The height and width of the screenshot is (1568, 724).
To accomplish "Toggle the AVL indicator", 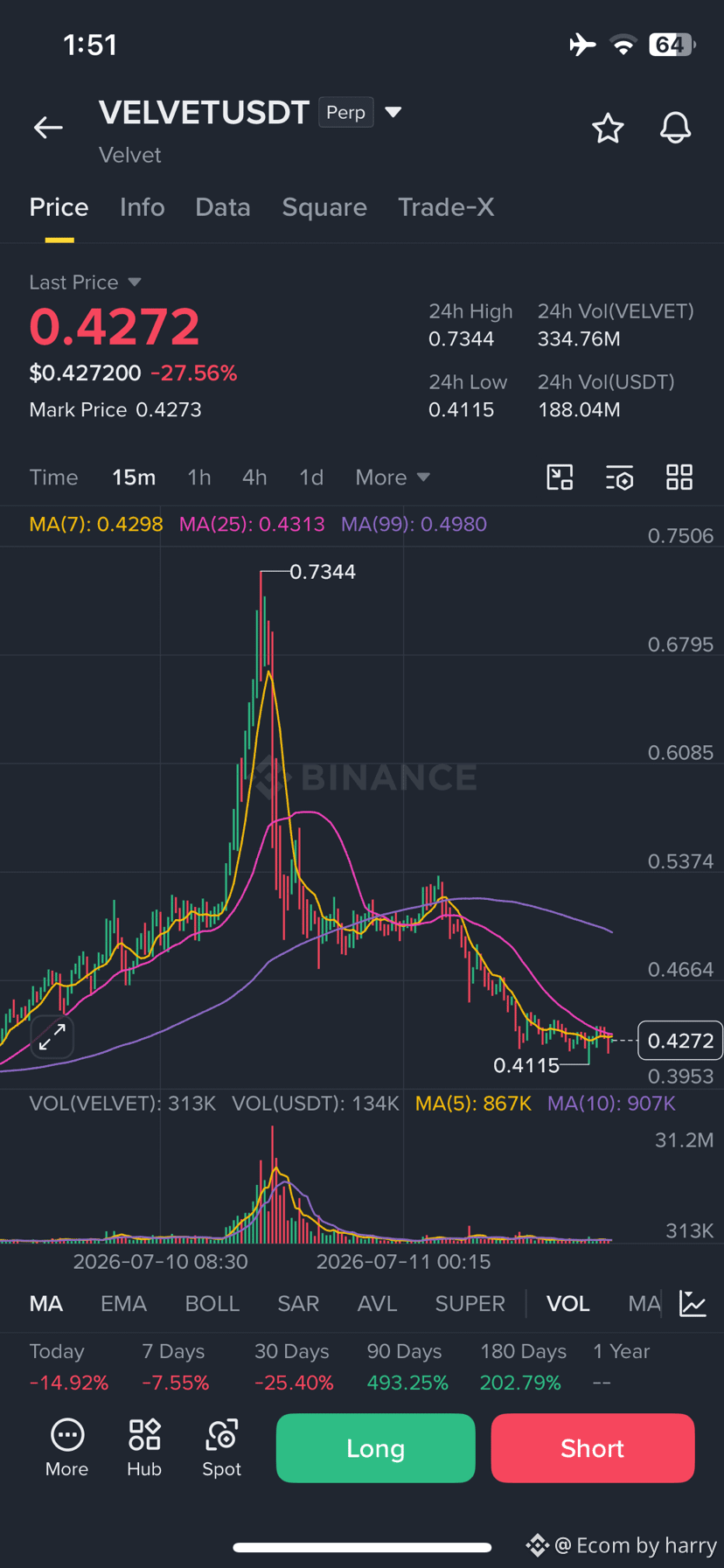I will click(x=378, y=1304).
